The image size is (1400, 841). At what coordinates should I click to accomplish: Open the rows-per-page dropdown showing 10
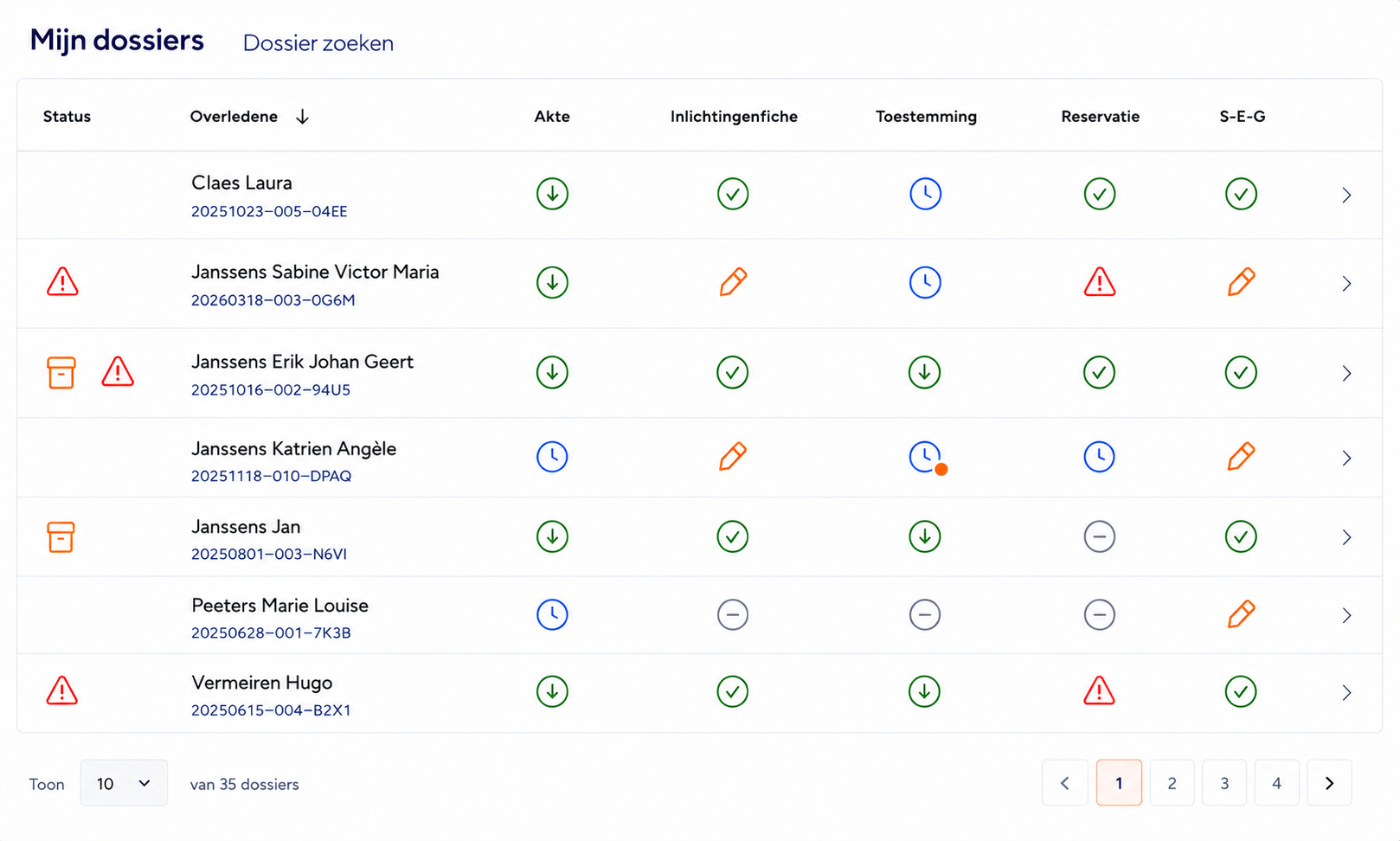124,783
